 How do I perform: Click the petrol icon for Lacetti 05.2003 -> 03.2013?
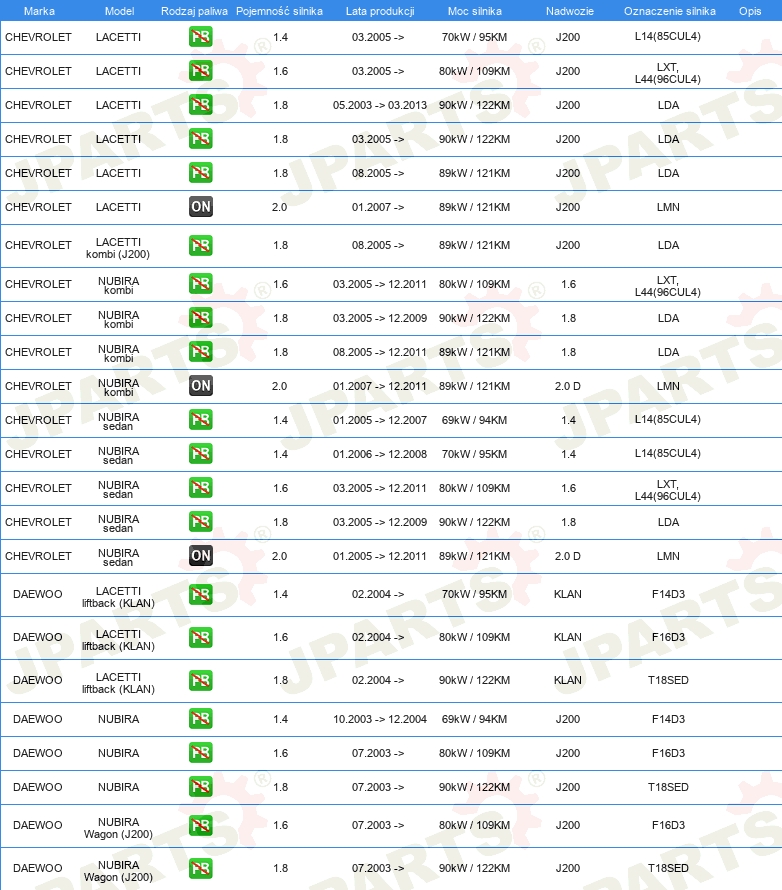201,105
